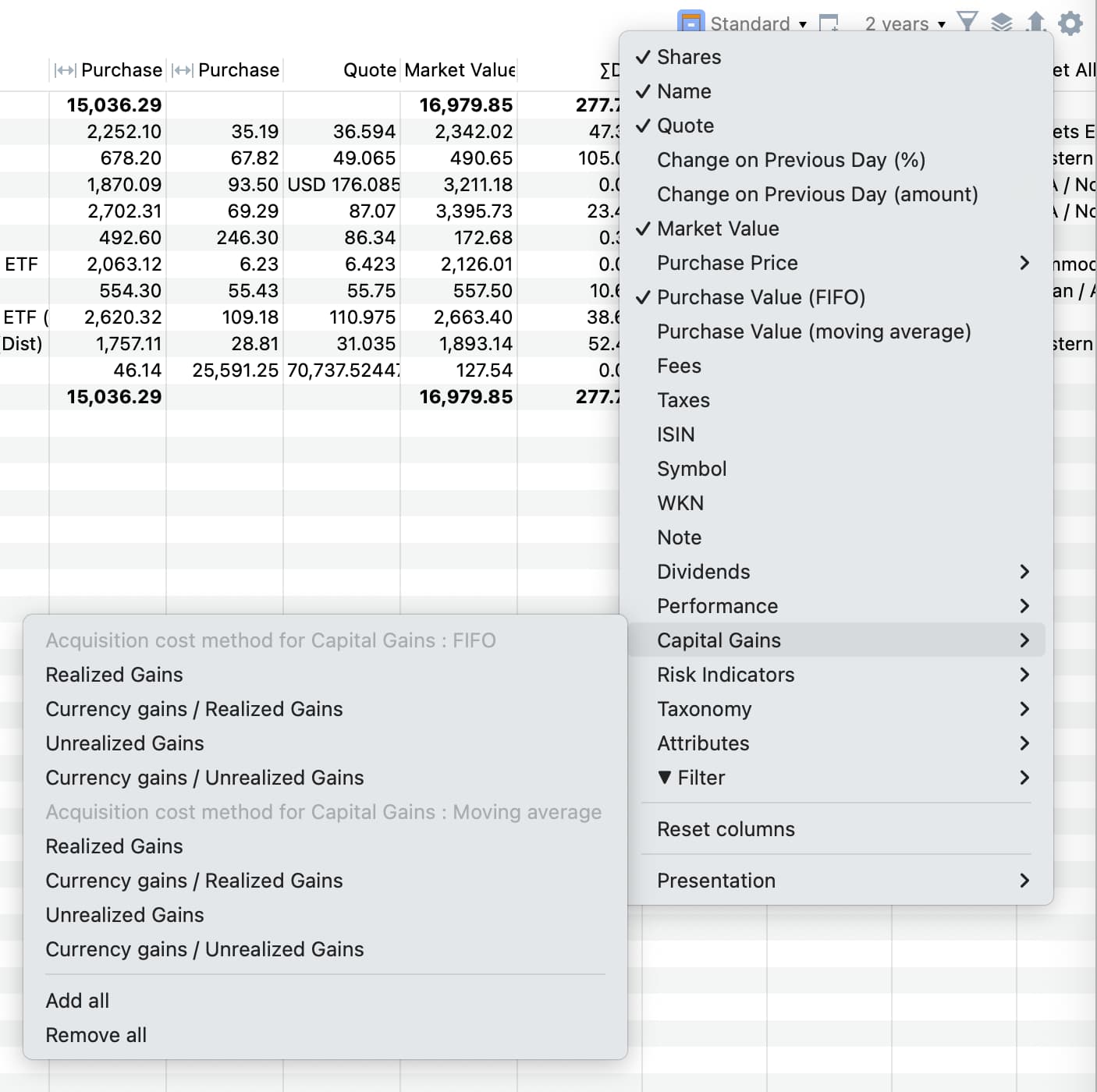Viewport: 1097px width, 1092px height.
Task: Click the first Purchase column header
Action: (x=121, y=70)
